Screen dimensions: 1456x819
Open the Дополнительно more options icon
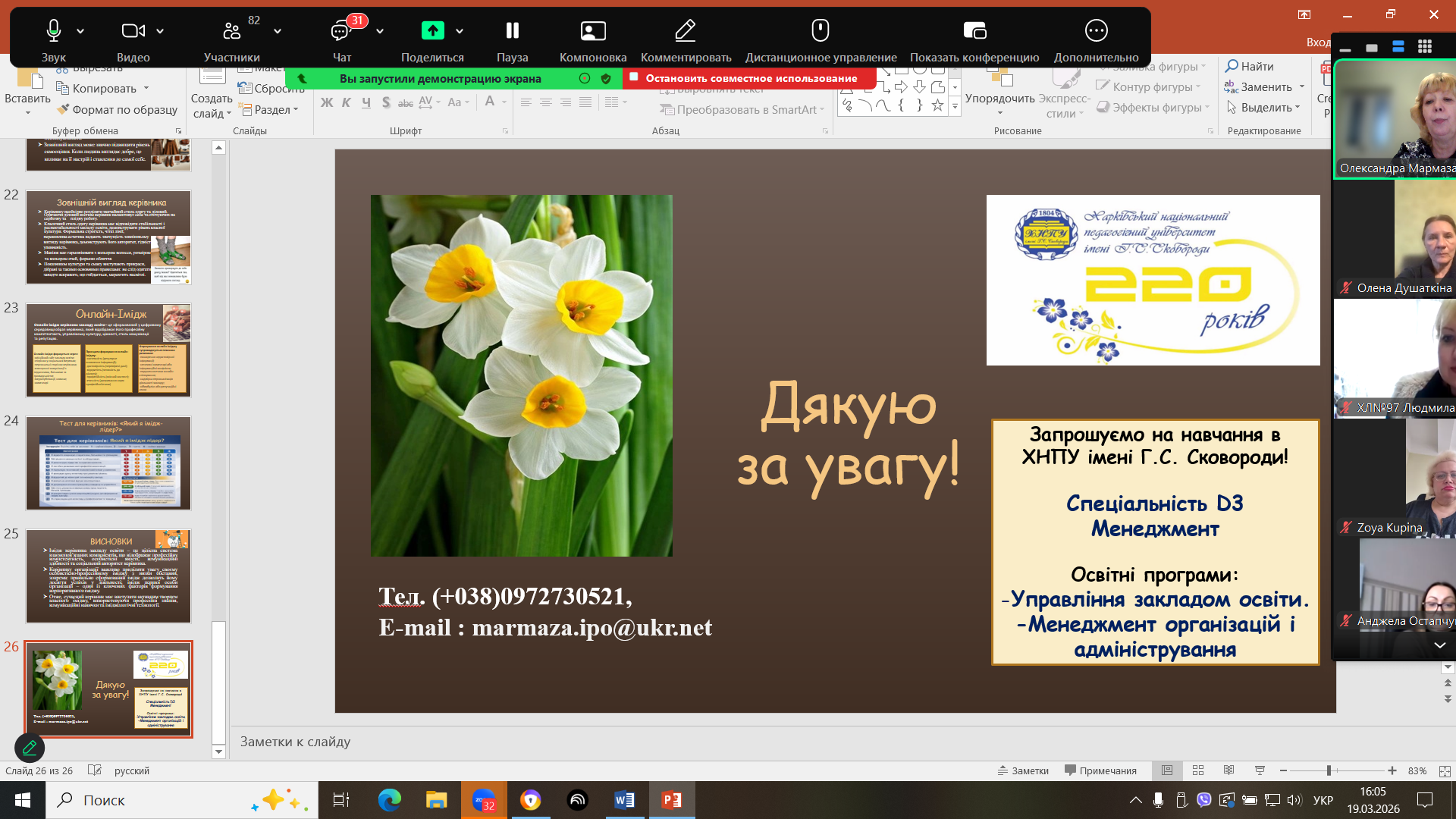tap(1096, 31)
